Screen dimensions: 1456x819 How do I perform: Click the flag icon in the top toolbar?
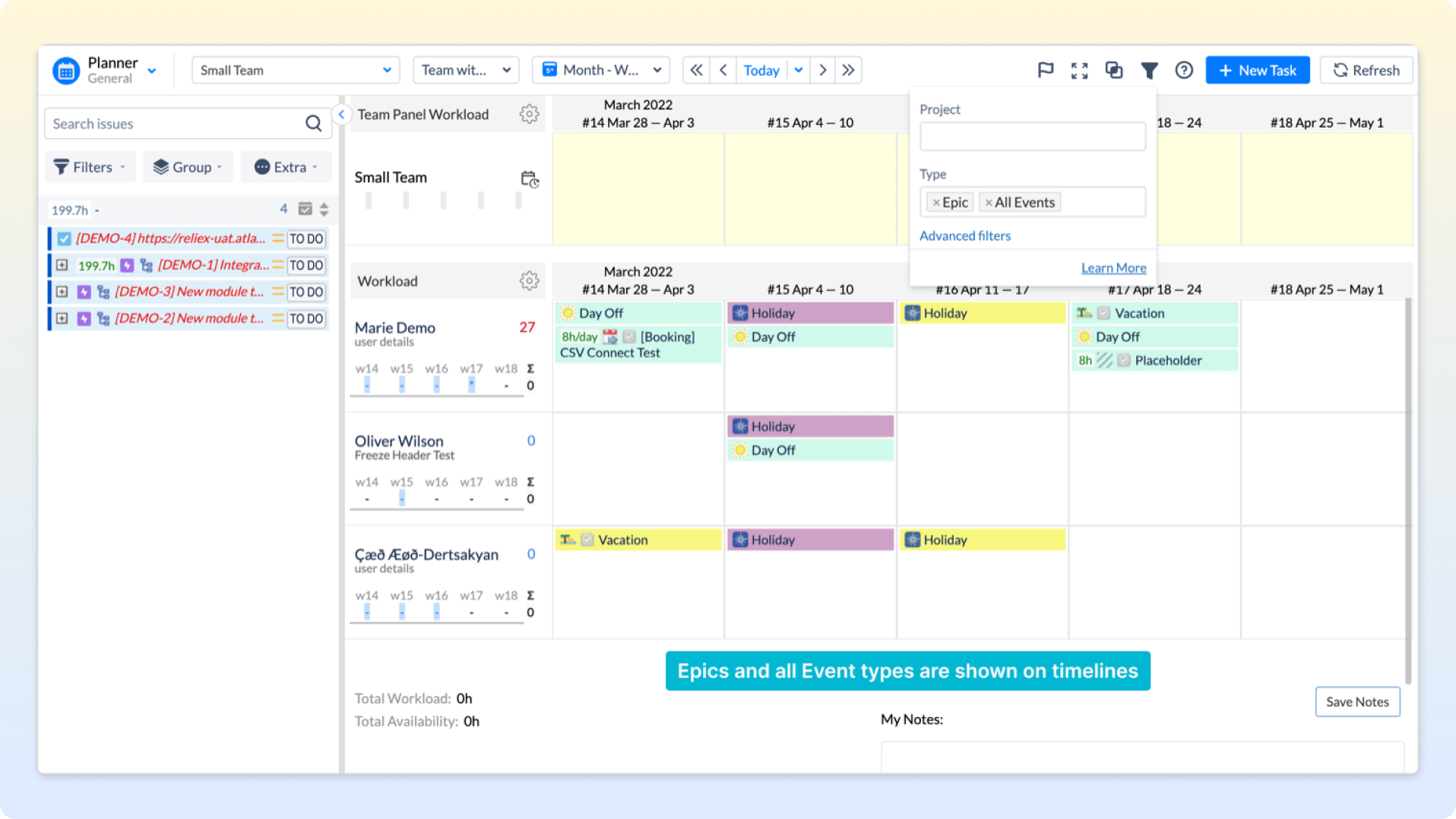(1045, 70)
